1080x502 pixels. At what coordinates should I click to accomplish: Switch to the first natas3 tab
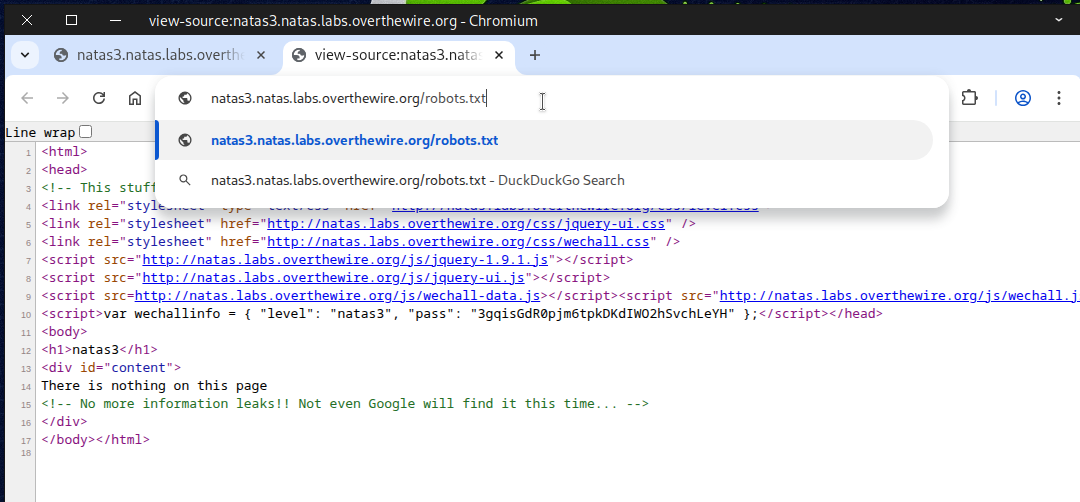click(x=150, y=55)
